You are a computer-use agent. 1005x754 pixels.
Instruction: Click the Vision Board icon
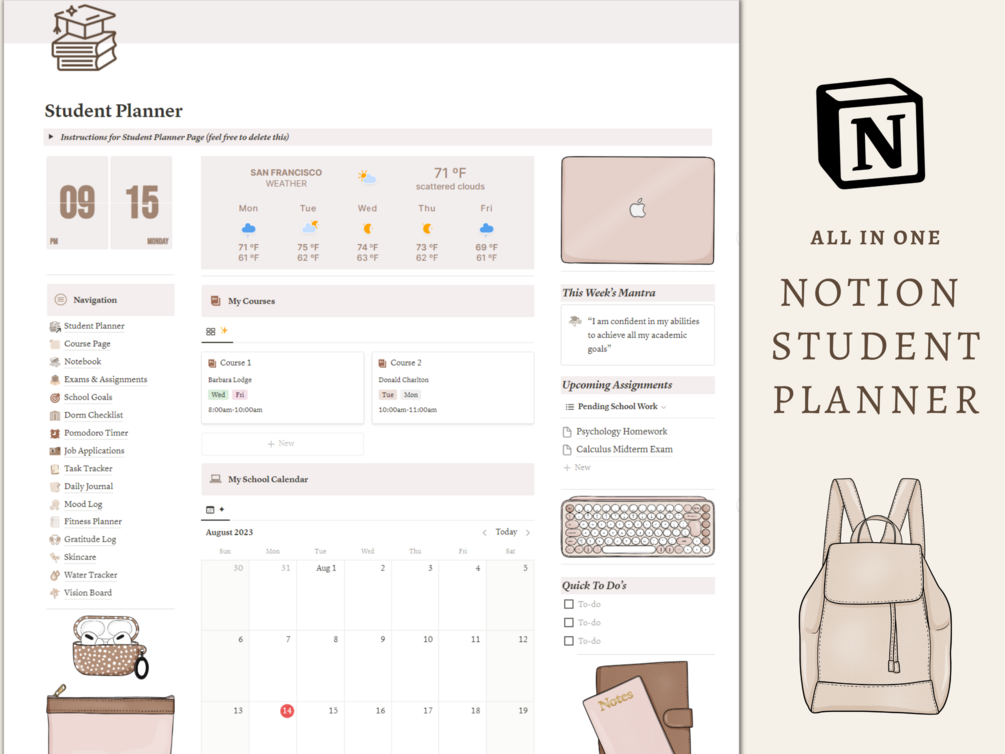click(x=55, y=593)
